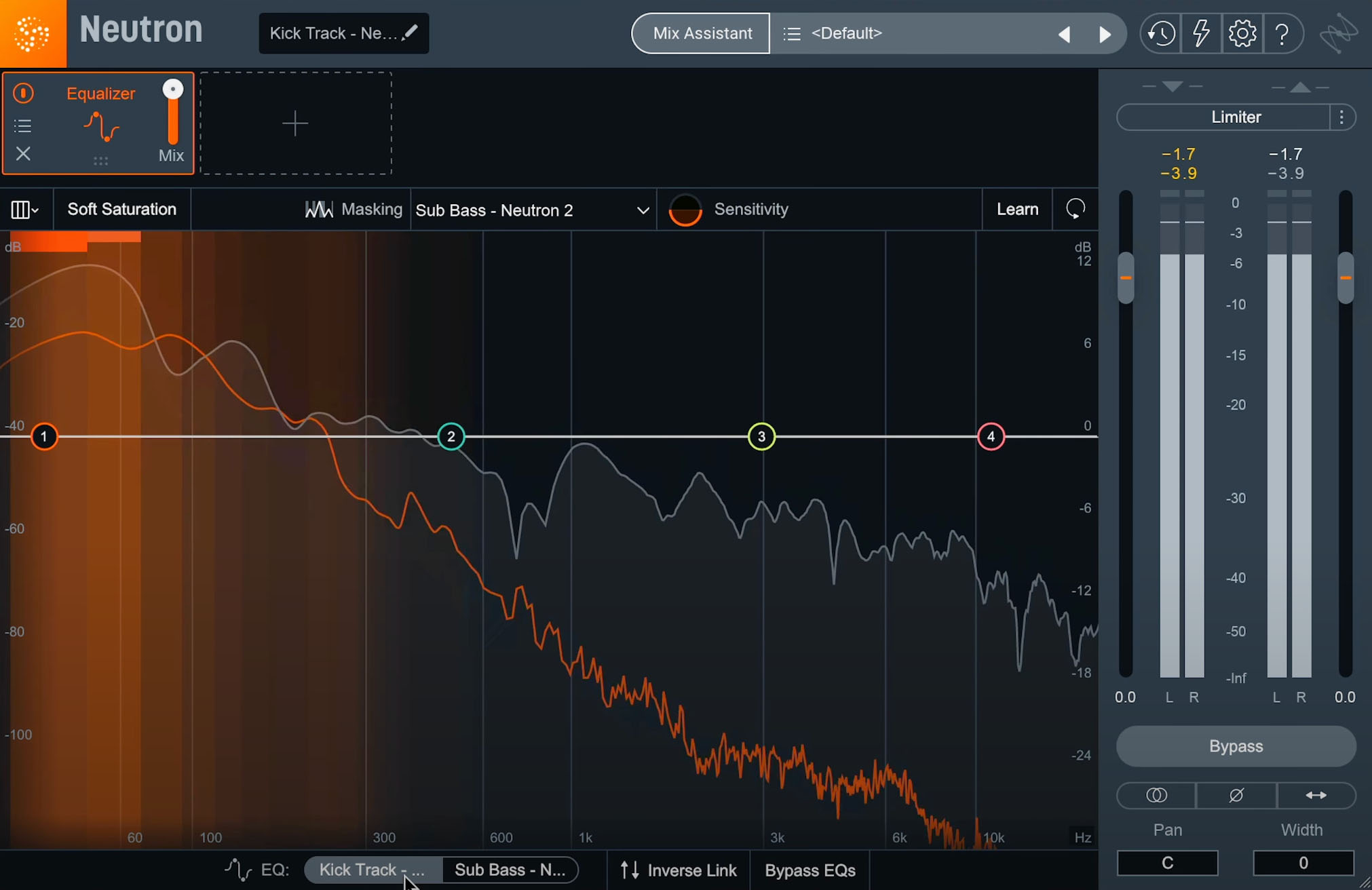Click output peak value -1.7
The width and height of the screenshot is (1372, 890).
pyautogui.click(x=1285, y=154)
